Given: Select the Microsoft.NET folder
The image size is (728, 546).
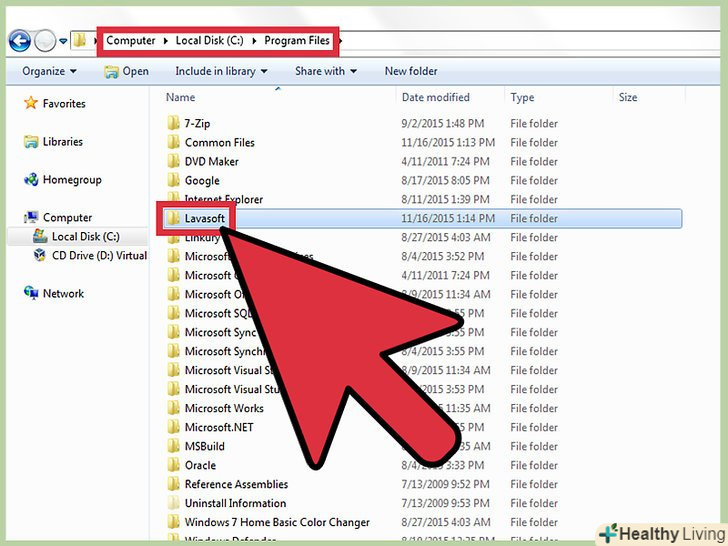Looking at the screenshot, I should tap(219, 427).
